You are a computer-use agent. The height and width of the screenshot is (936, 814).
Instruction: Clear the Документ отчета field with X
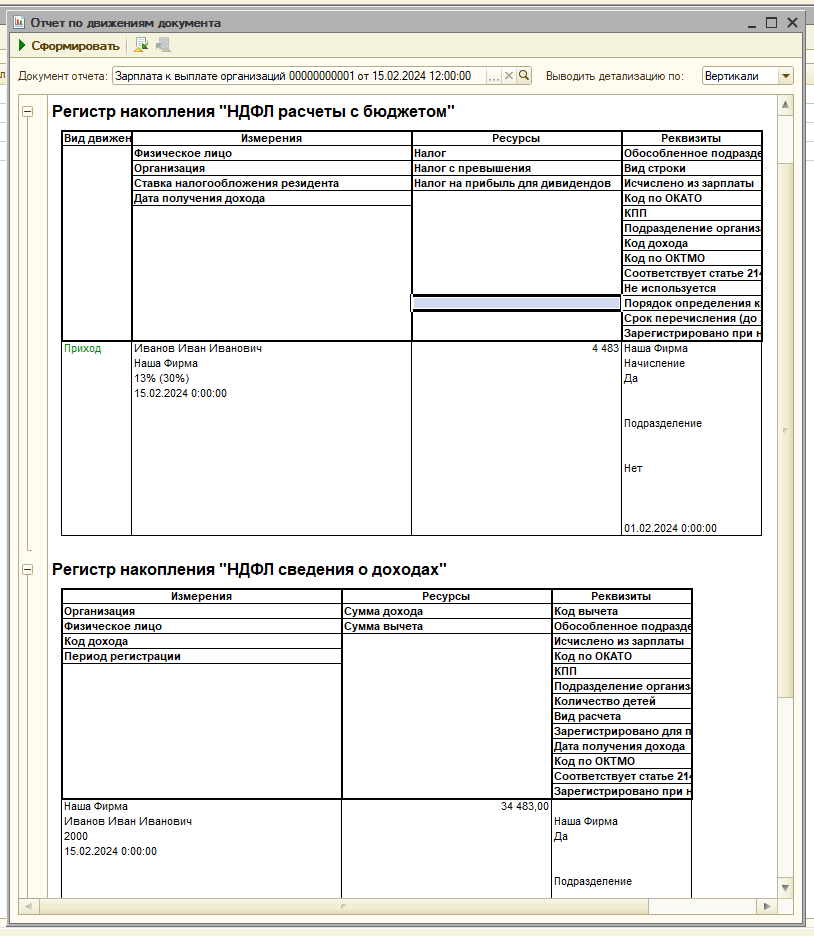click(508, 76)
